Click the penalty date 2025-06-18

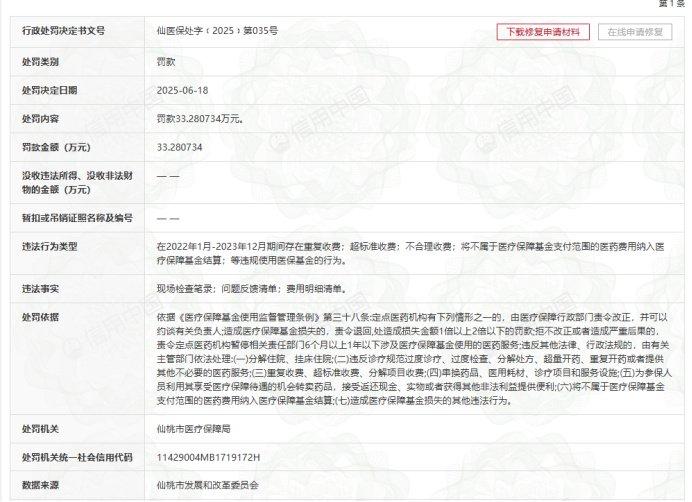[x=182, y=90]
